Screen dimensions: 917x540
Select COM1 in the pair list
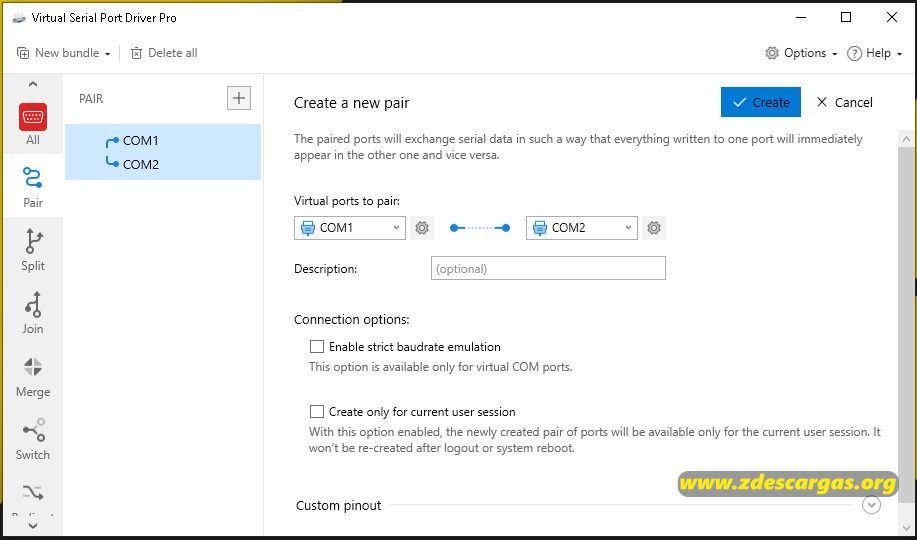point(140,140)
